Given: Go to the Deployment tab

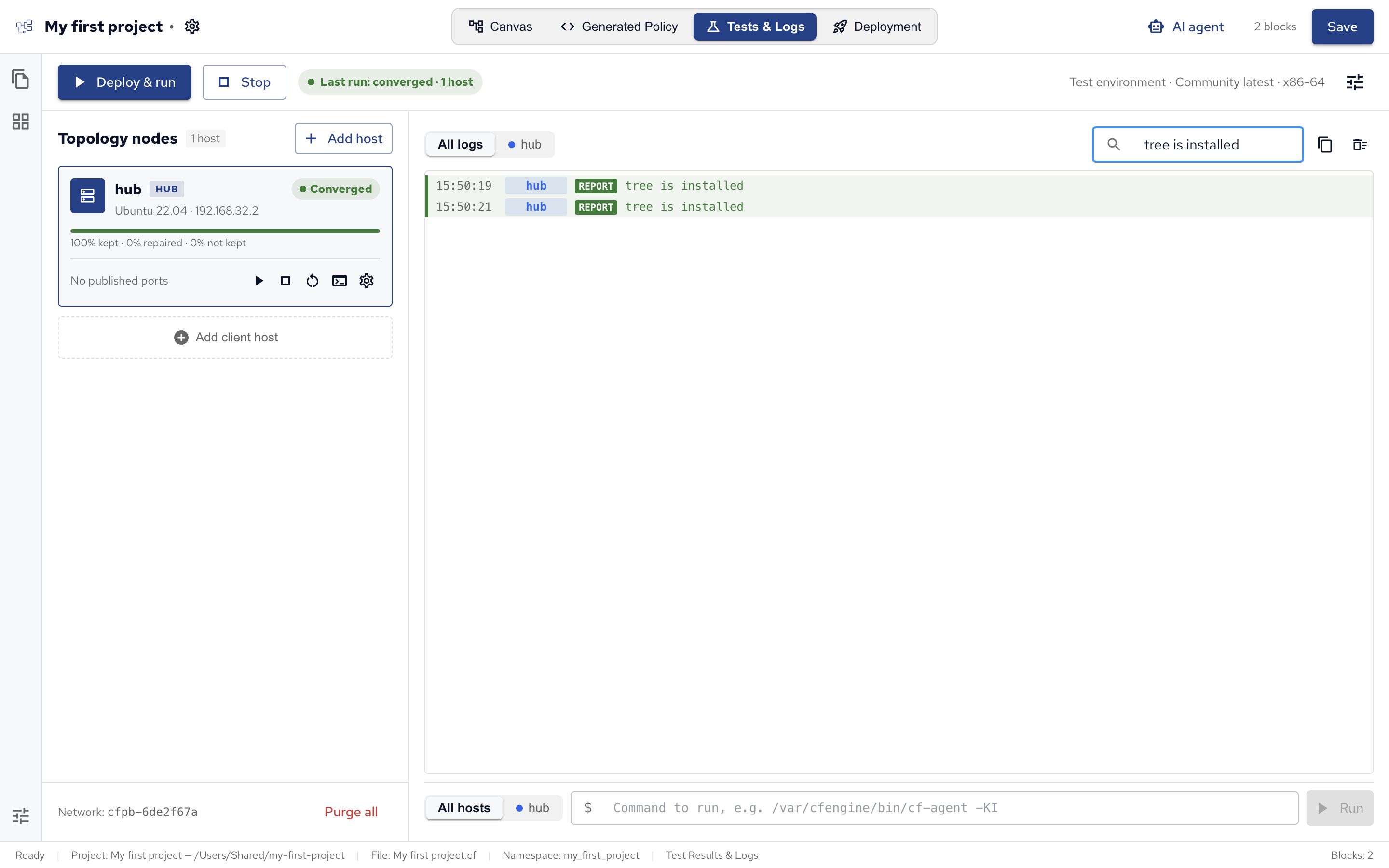Looking at the screenshot, I should pyautogui.click(x=876, y=27).
